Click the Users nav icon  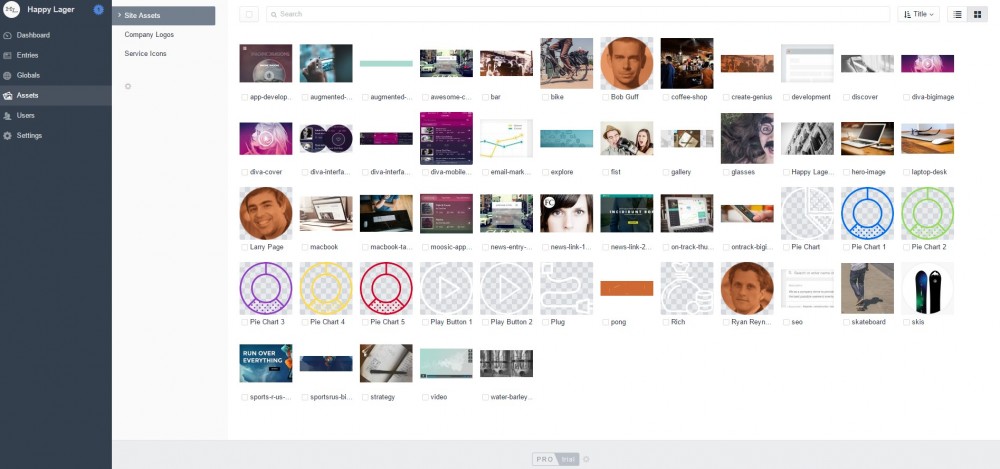click(8, 115)
